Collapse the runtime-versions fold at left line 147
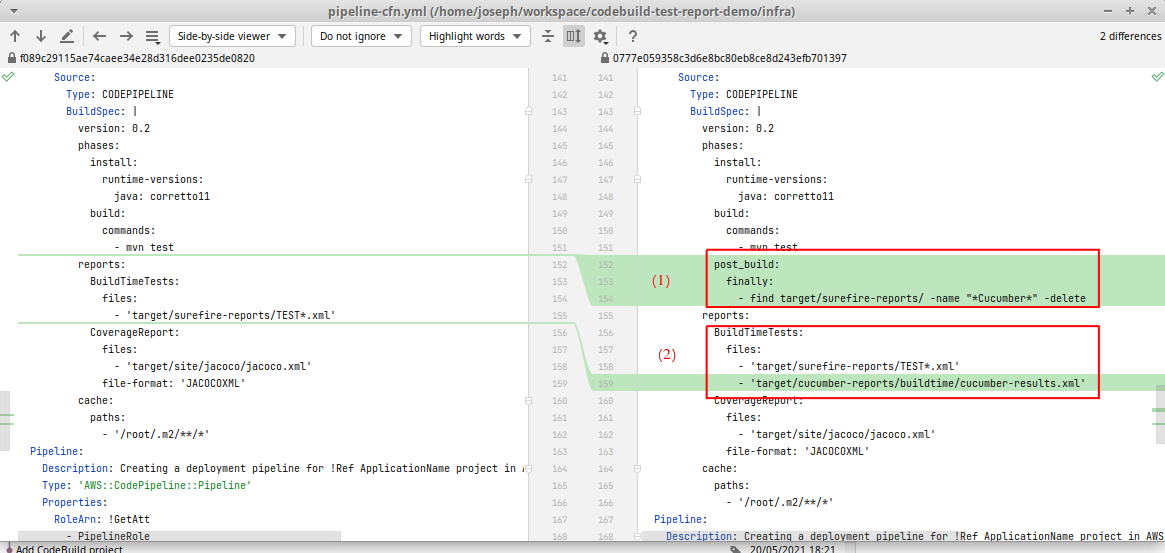1165x553 pixels. click(x=529, y=180)
